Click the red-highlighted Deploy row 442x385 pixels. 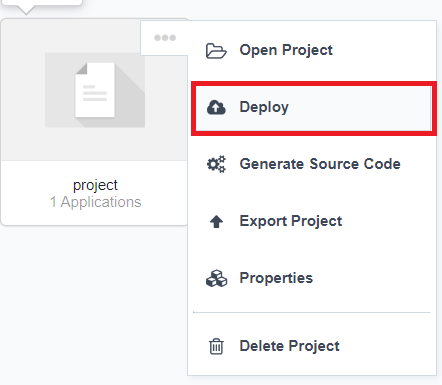[314, 108]
